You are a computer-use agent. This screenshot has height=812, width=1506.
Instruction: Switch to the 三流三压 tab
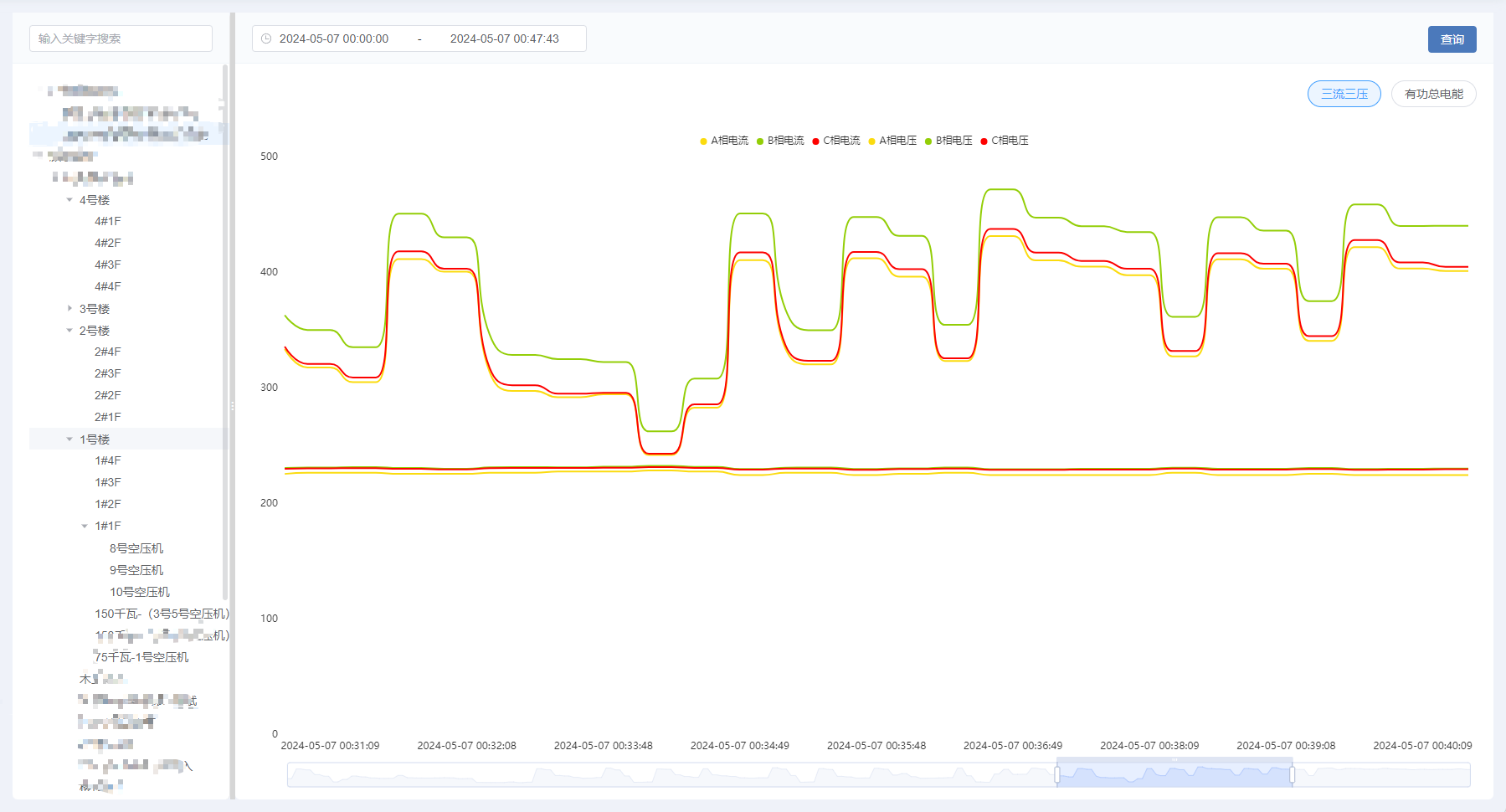tap(1344, 94)
